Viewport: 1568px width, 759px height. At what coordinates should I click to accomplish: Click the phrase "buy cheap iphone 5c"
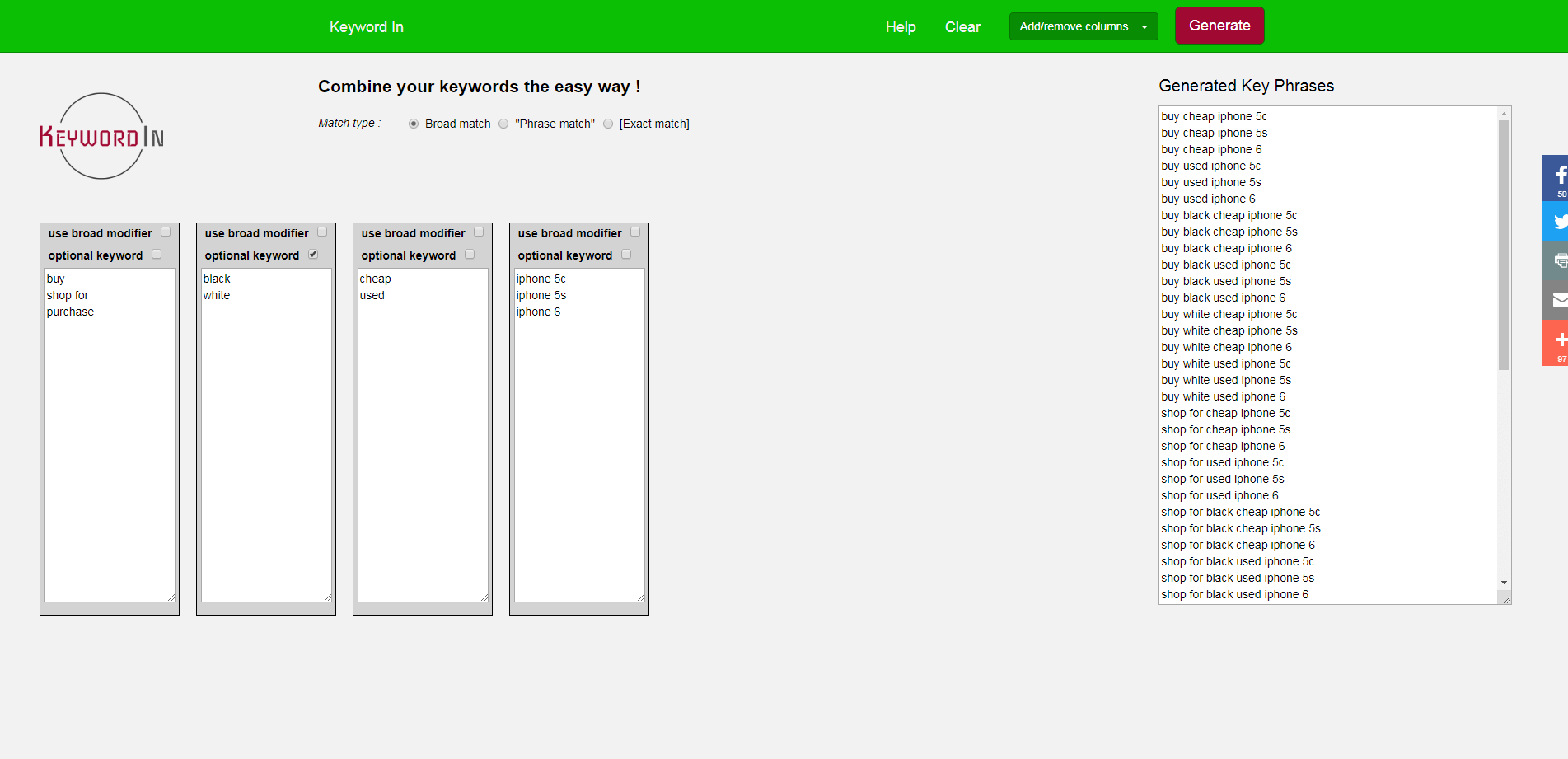pos(1214,116)
